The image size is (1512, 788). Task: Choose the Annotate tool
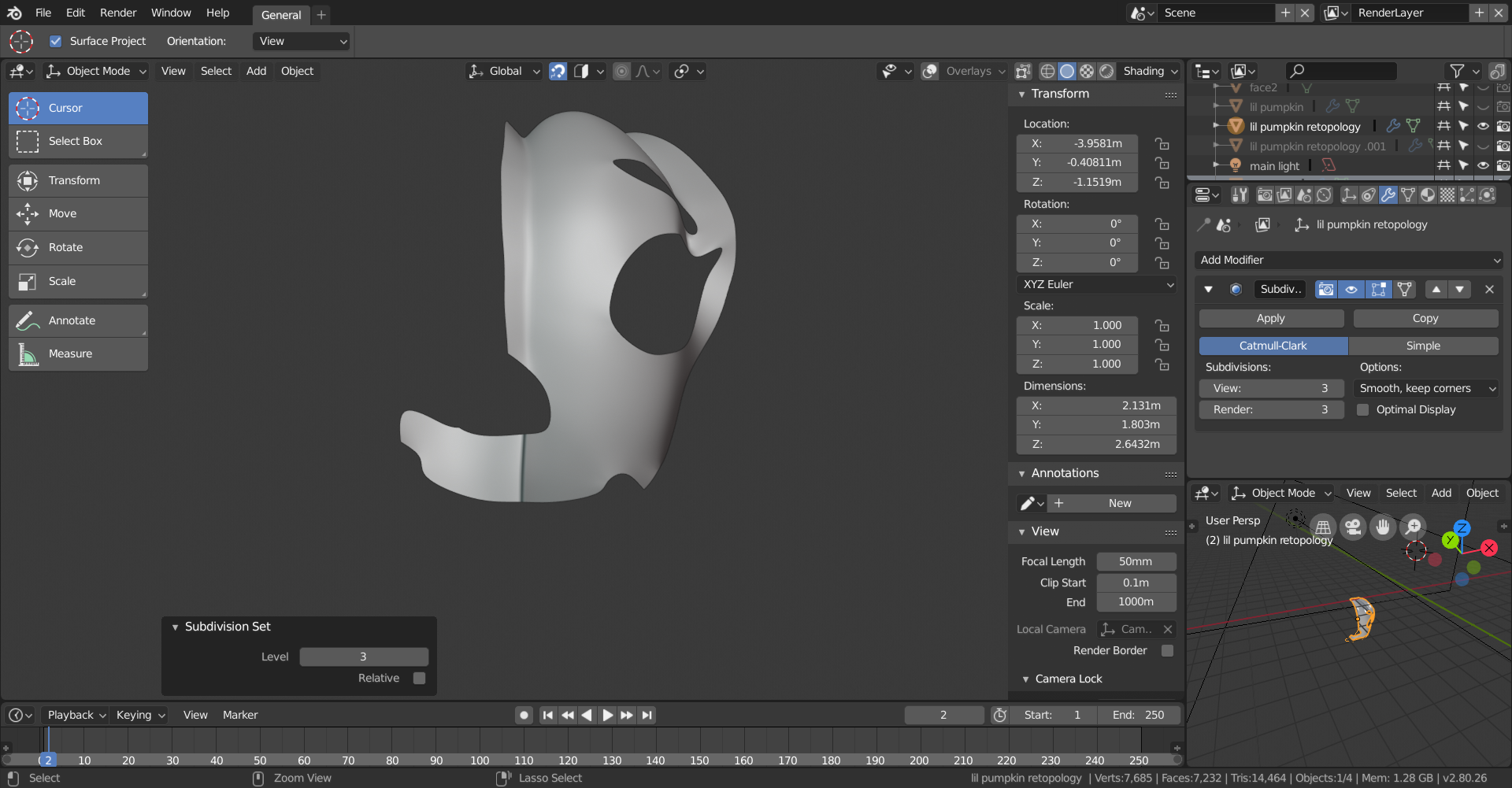click(78, 320)
